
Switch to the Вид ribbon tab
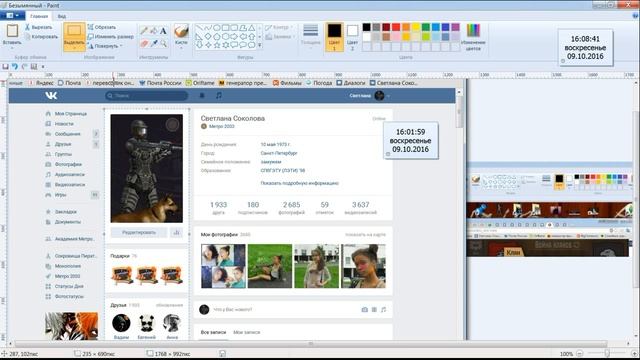click(62, 16)
